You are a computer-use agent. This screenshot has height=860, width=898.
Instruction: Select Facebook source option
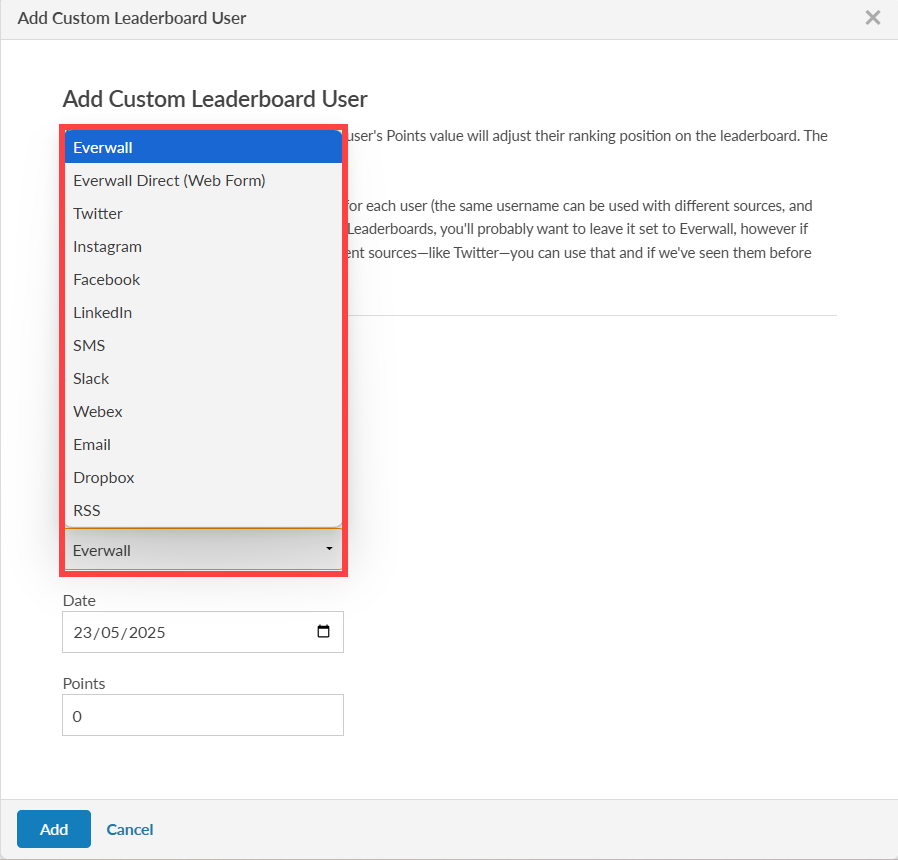pyautogui.click(x=203, y=279)
